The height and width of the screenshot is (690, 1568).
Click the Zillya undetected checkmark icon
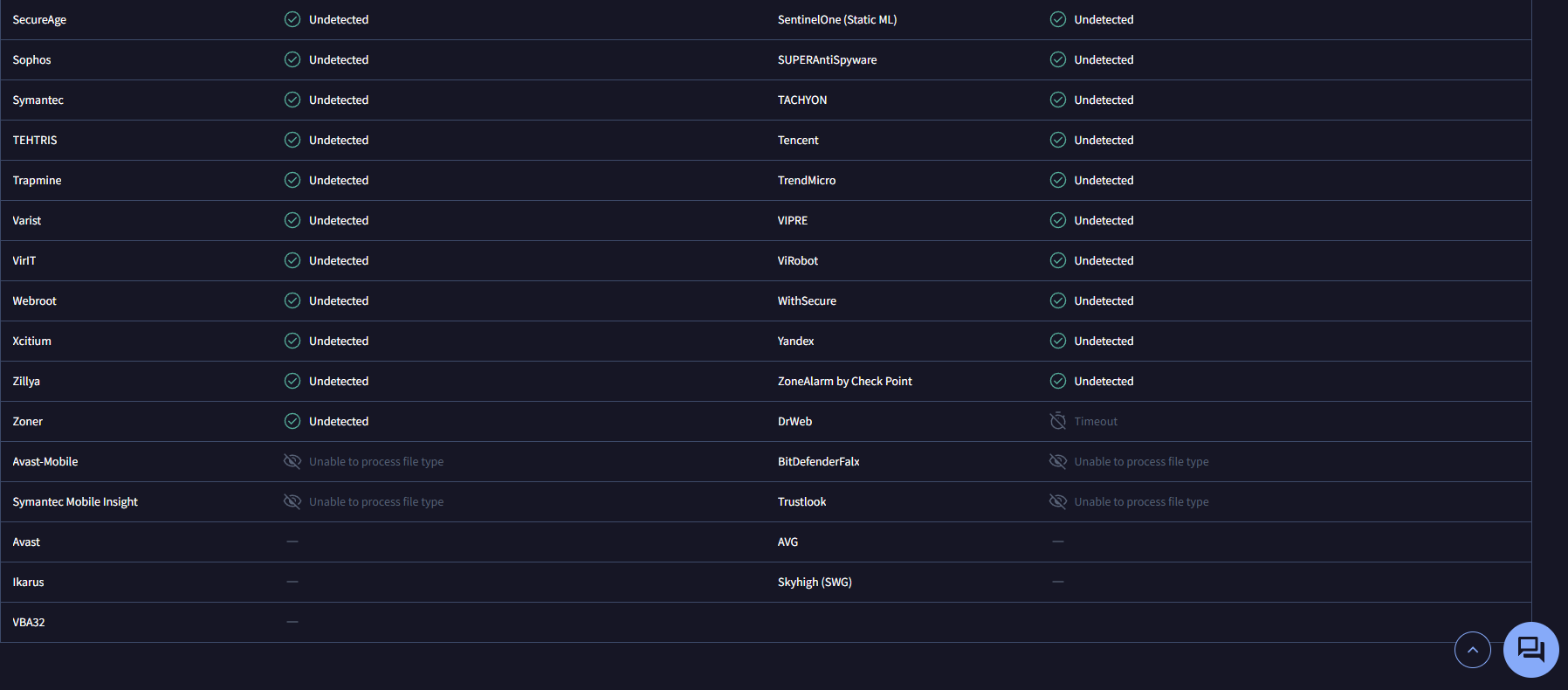click(292, 381)
